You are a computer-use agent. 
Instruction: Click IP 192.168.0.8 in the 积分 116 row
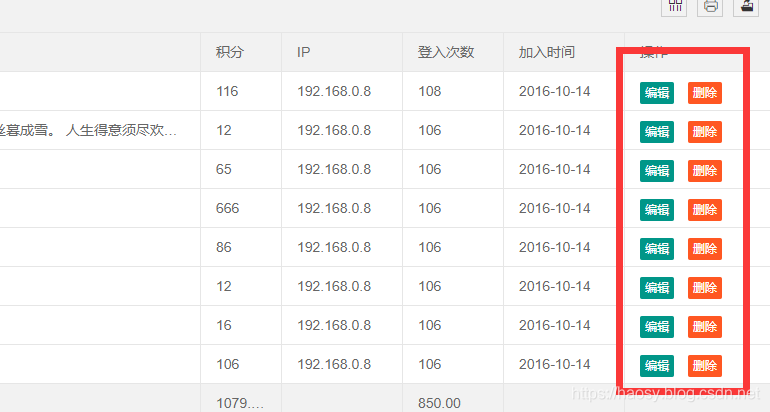pos(342,91)
